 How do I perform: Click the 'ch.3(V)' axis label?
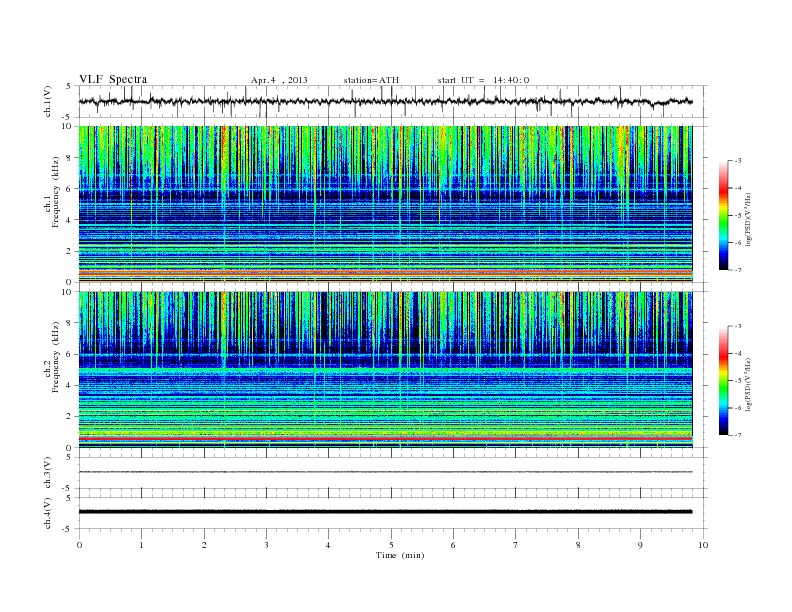tap(47, 473)
